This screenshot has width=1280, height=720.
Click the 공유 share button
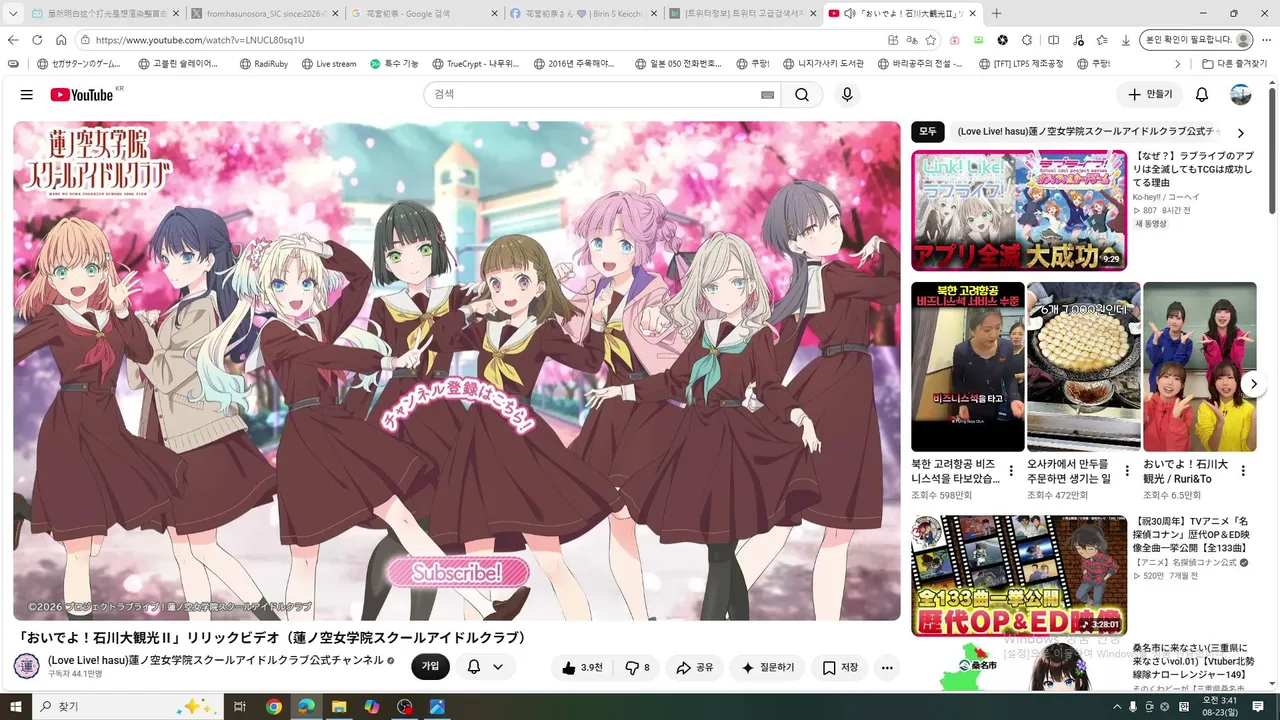695,667
